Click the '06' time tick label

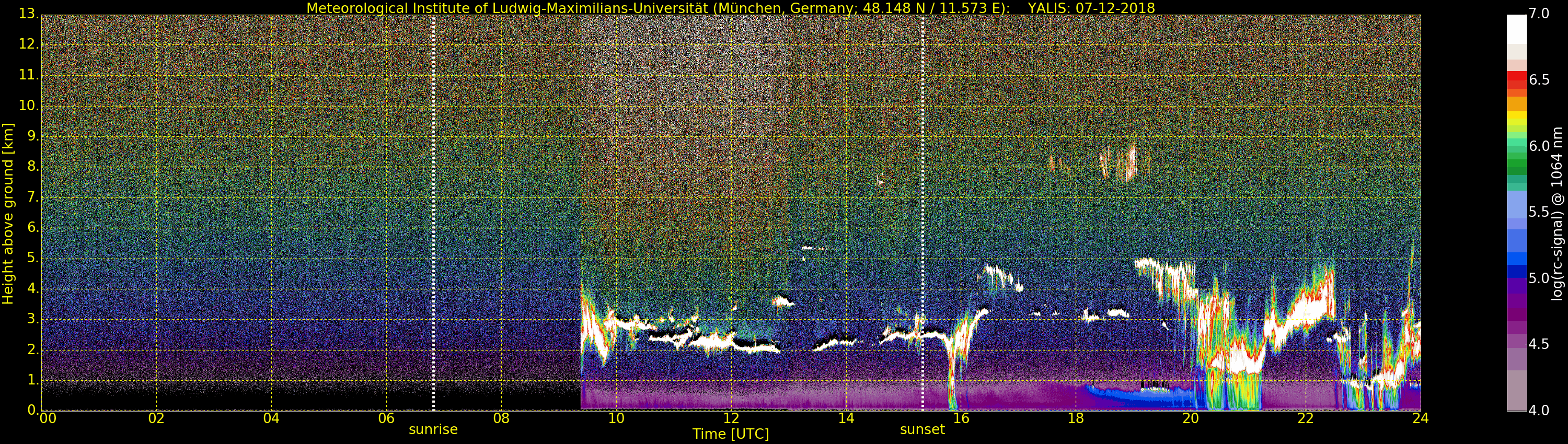pyautogui.click(x=387, y=418)
